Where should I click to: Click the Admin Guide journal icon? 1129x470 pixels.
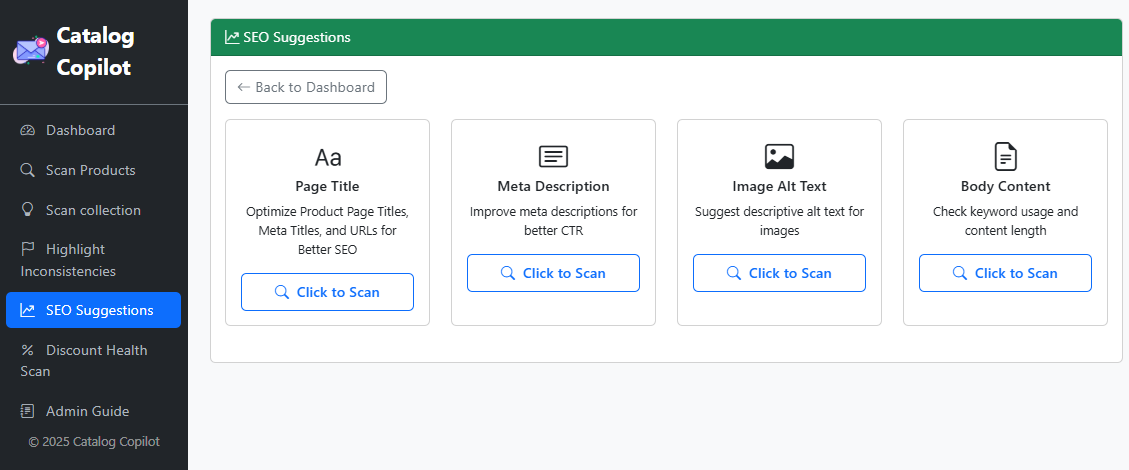point(28,411)
